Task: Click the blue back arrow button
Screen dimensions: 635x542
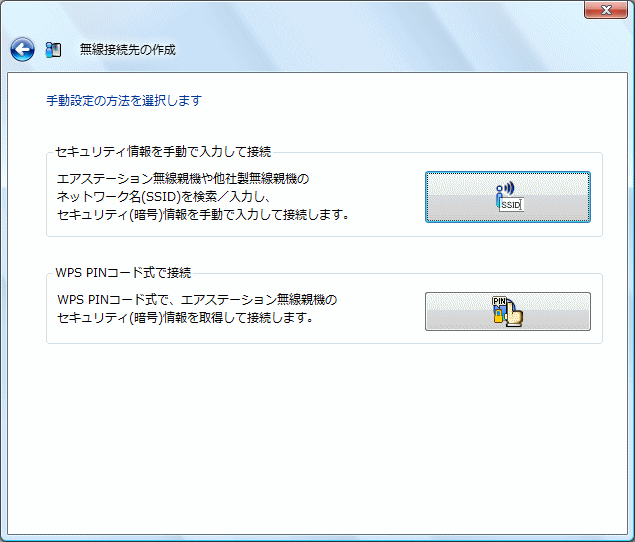Action: coord(22,49)
